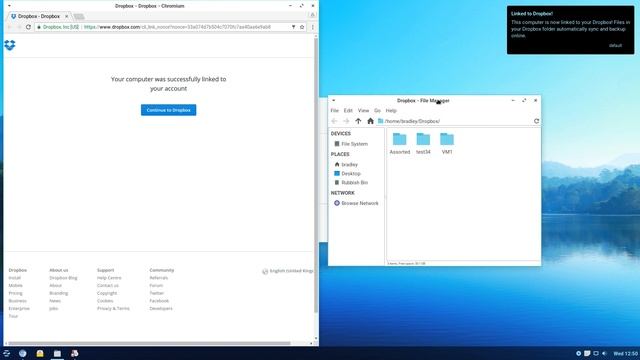Open the Privacy & Terms footer link
The image size is (640, 360).
[113, 308]
